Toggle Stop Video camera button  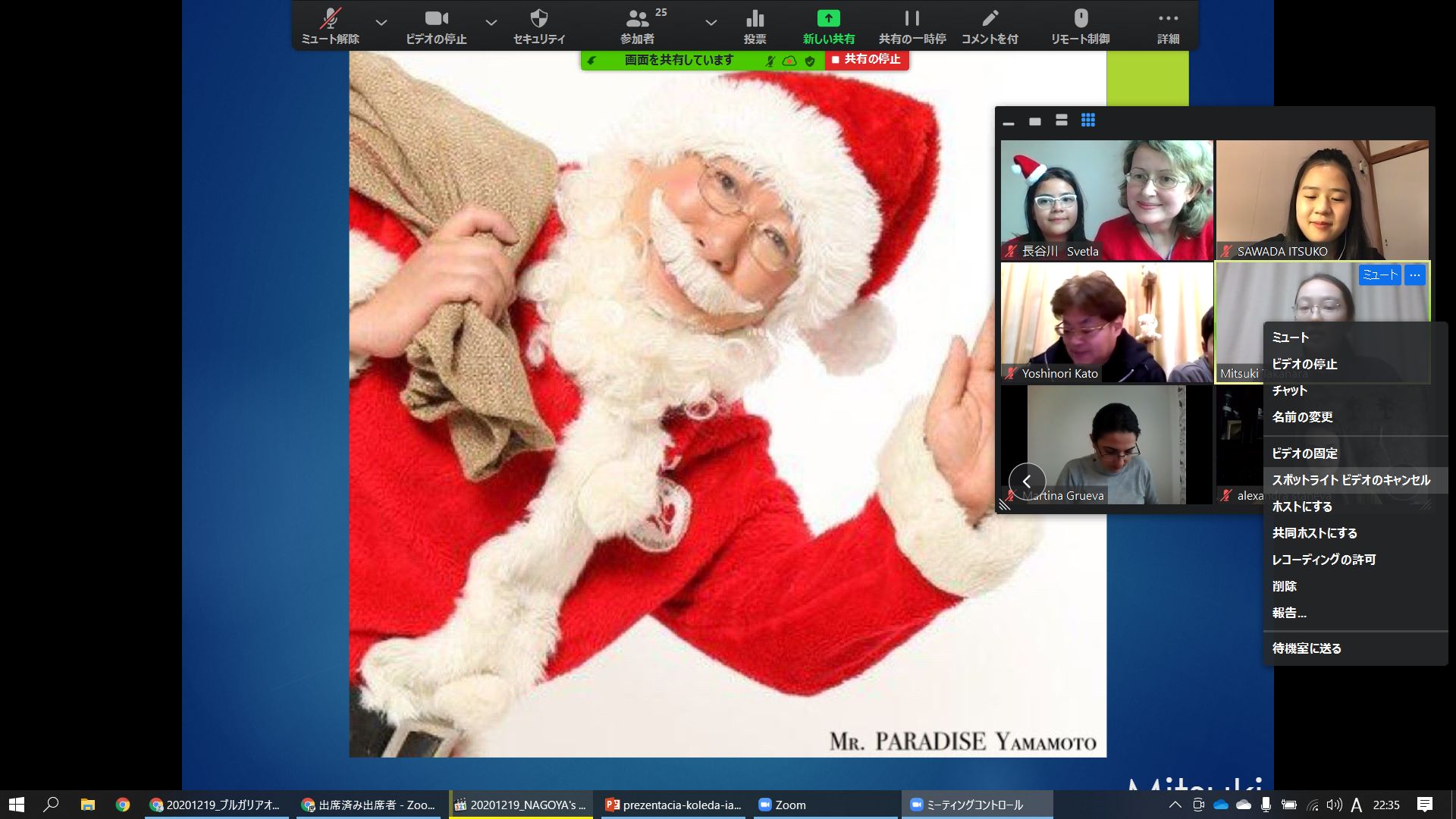point(436,19)
